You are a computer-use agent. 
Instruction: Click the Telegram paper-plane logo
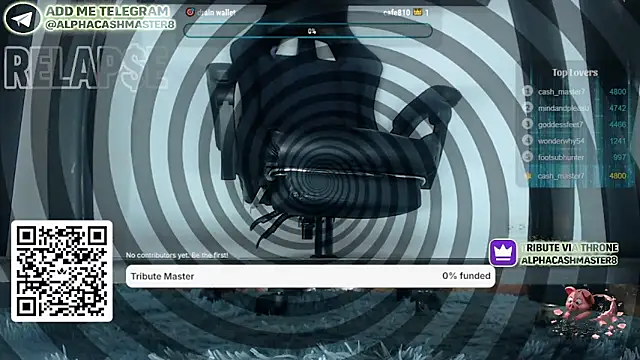(22, 19)
